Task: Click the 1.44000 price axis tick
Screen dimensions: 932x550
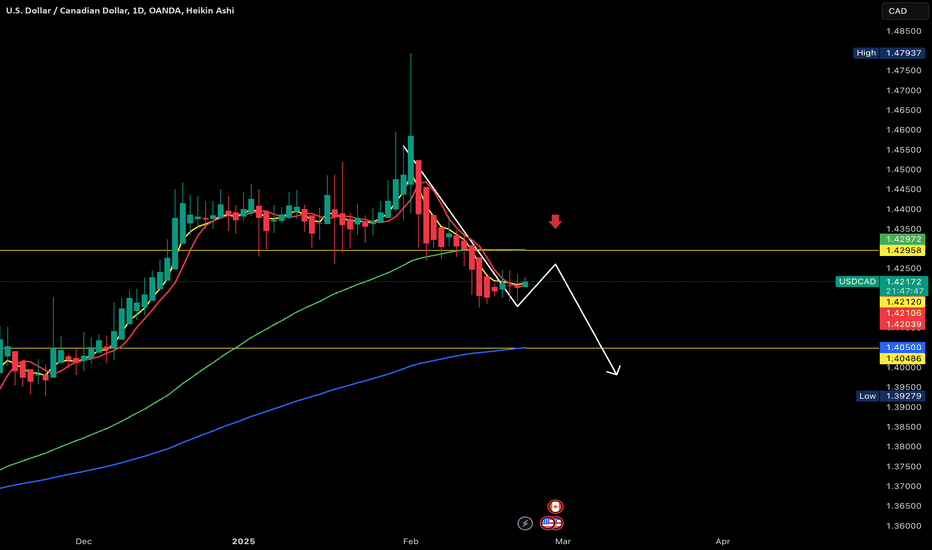Action: point(903,209)
